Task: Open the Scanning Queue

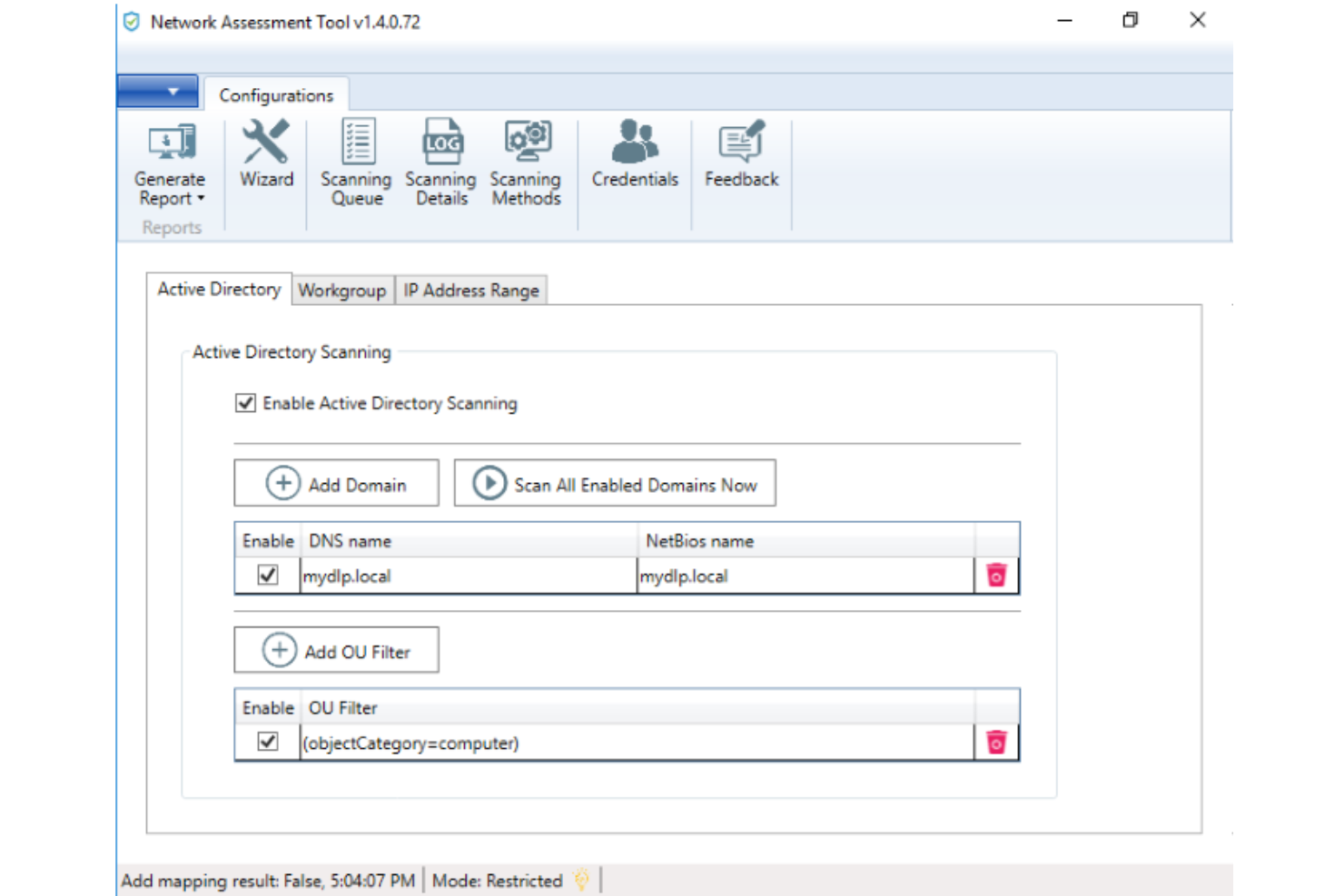Action: [356, 163]
